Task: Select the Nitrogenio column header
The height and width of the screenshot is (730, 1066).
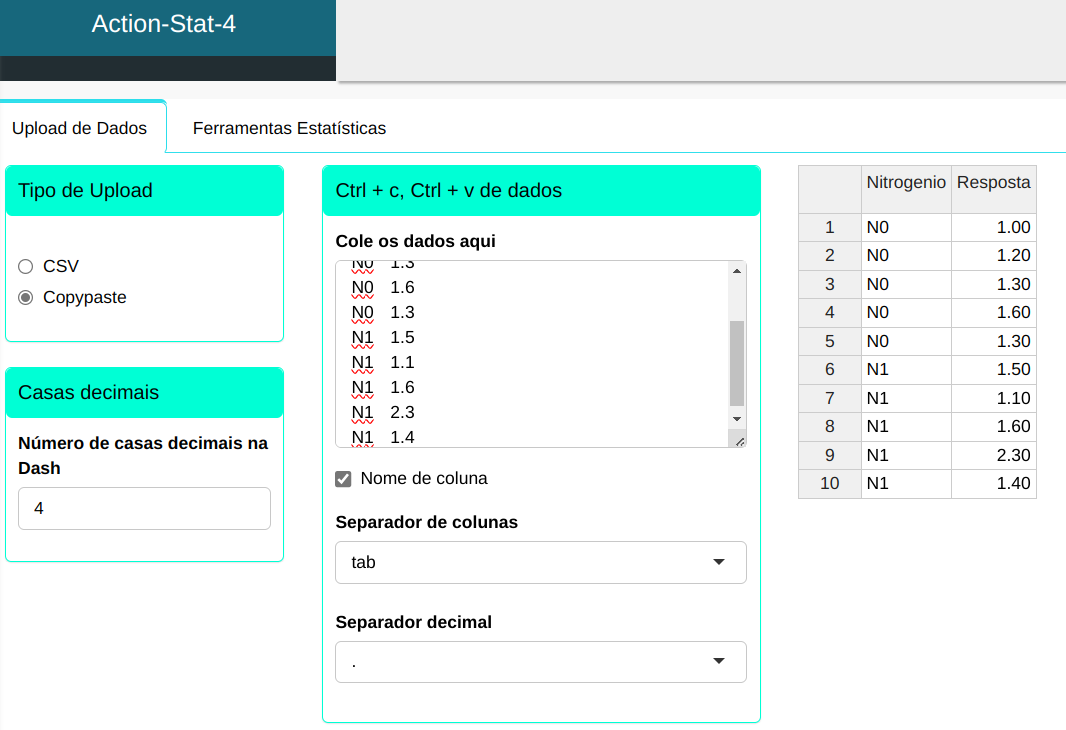Action: [x=905, y=183]
